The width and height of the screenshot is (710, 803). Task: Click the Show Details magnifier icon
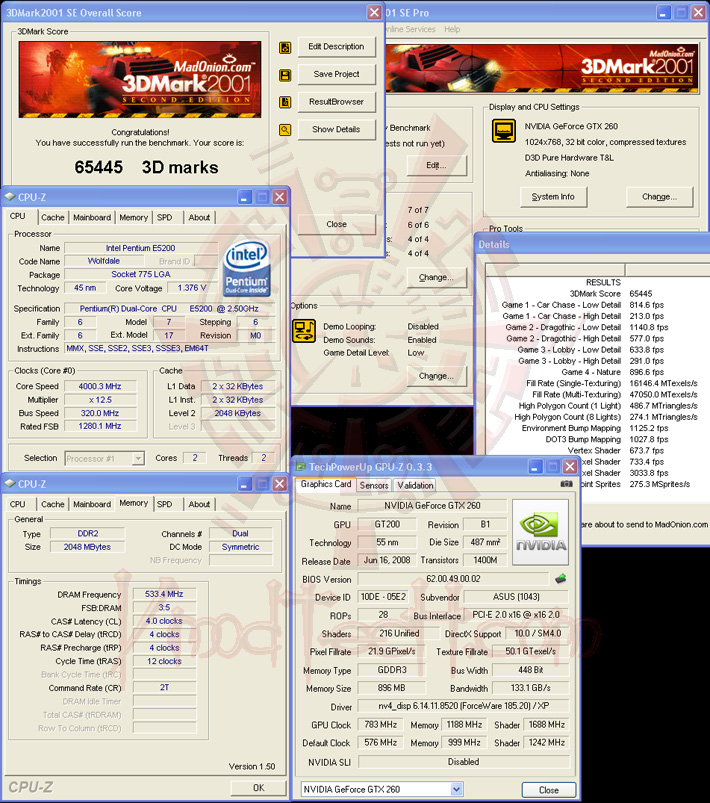[x=285, y=130]
